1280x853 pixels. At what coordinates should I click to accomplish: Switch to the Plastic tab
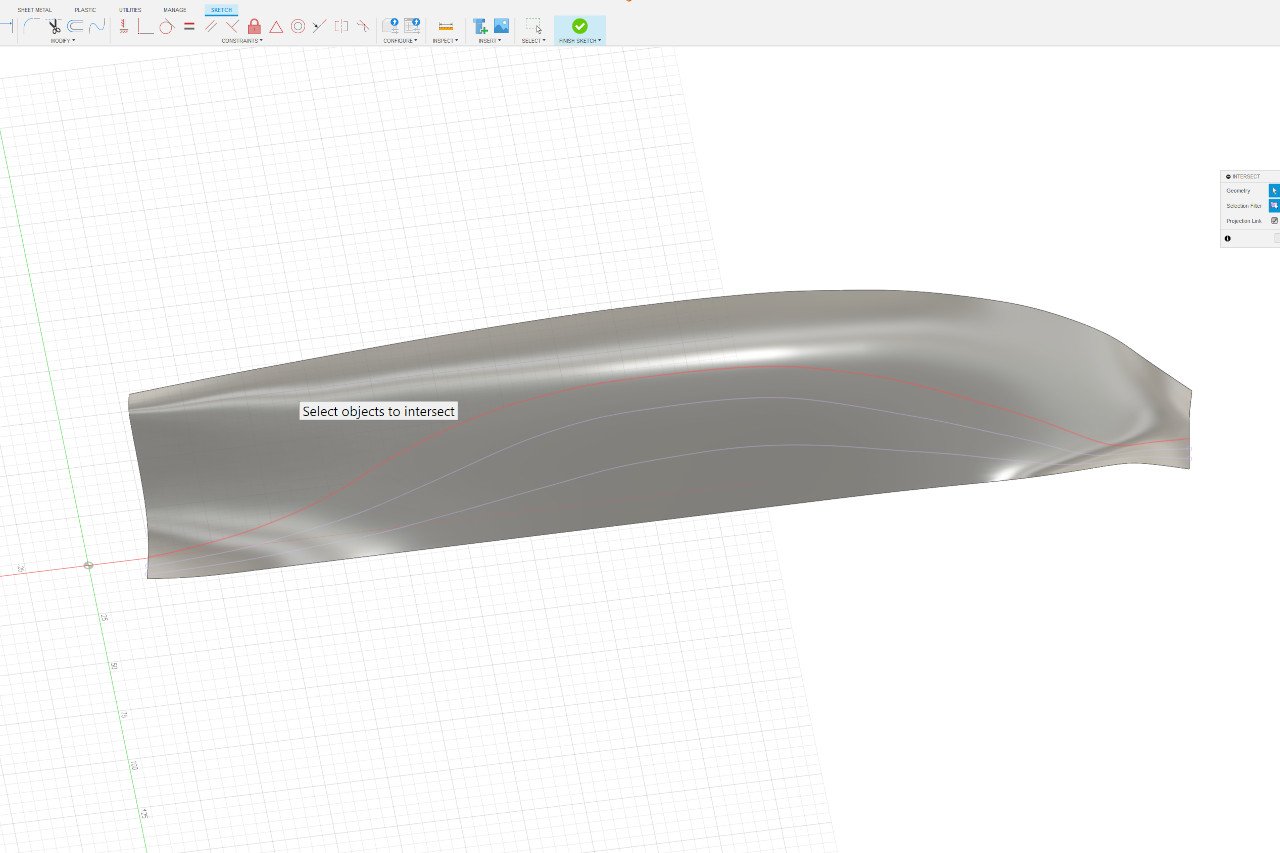[x=85, y=10]
